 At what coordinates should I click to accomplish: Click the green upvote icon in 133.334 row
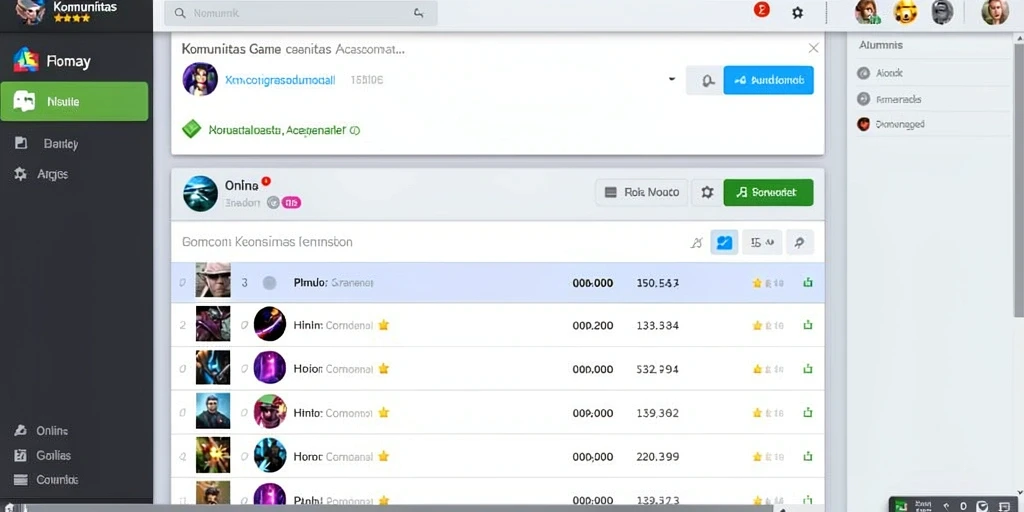tap(808, 325)
